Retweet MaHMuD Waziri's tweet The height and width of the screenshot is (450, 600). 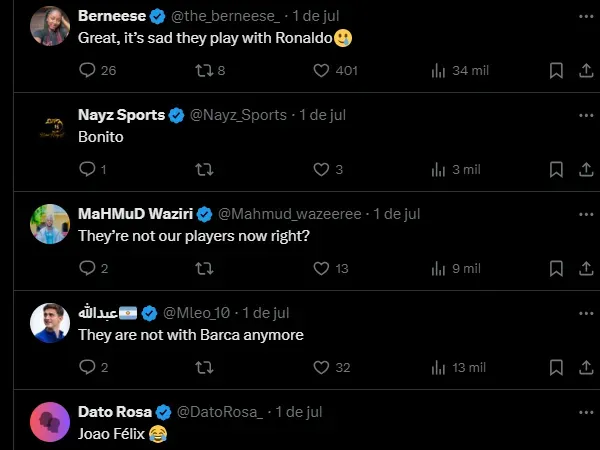(204, 268)
